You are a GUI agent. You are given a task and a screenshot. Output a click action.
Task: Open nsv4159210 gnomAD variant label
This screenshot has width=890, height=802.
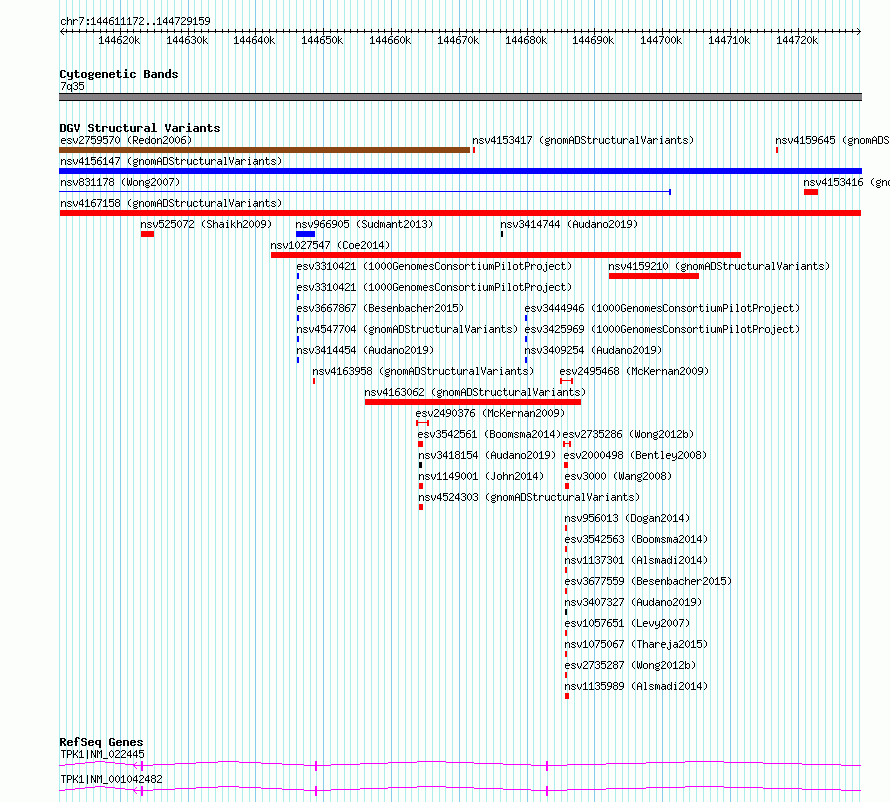pyautogui.click(x=719, y=266)
